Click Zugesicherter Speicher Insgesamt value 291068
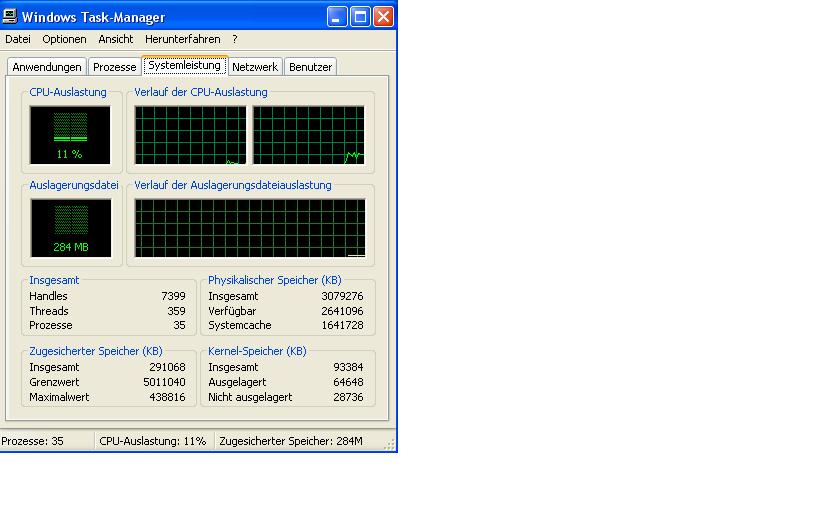840x525 pixels. (167, 368)
